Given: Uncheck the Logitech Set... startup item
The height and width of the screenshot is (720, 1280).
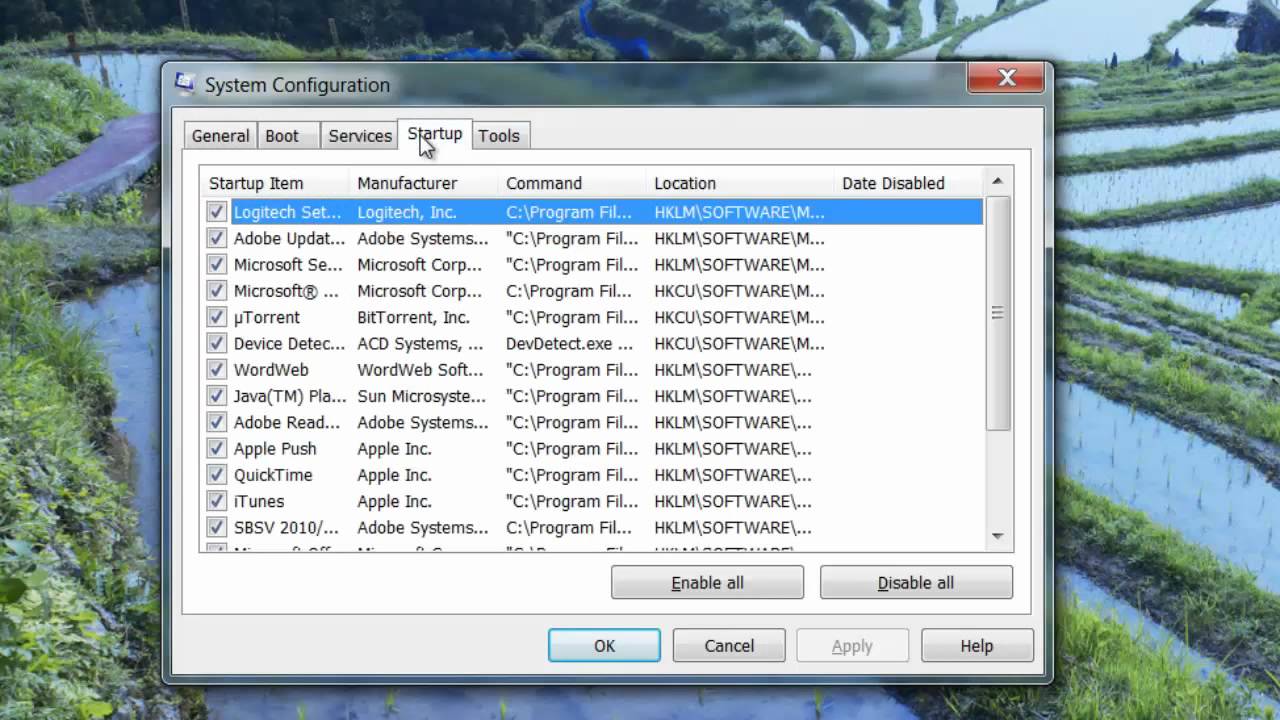Looking at the screenshot, I should [216, 212].
